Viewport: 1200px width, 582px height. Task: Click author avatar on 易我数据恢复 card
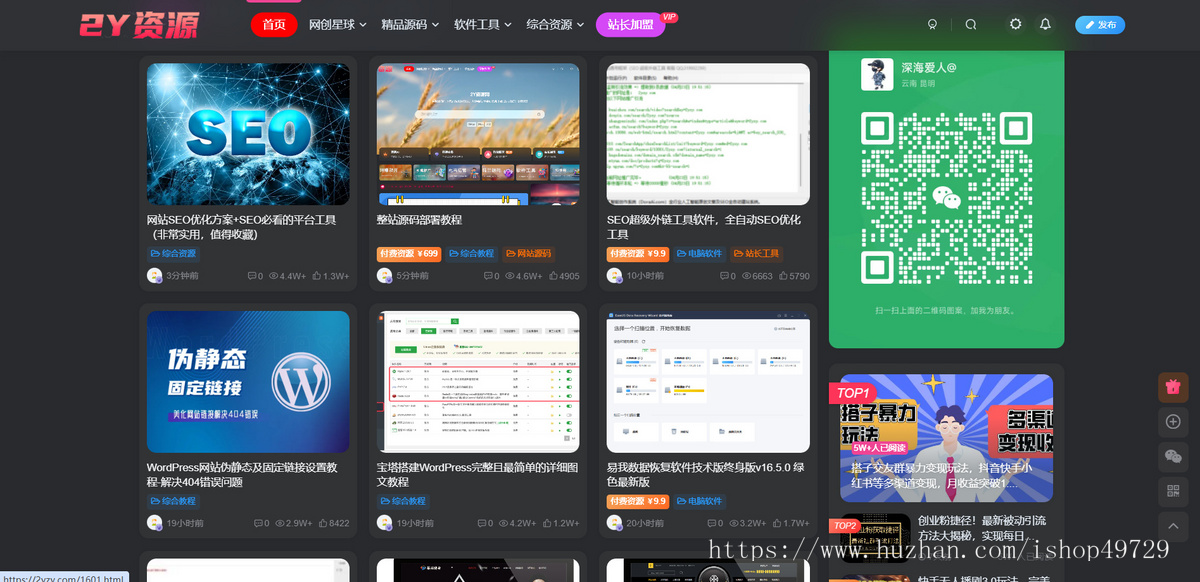[615, 522]
